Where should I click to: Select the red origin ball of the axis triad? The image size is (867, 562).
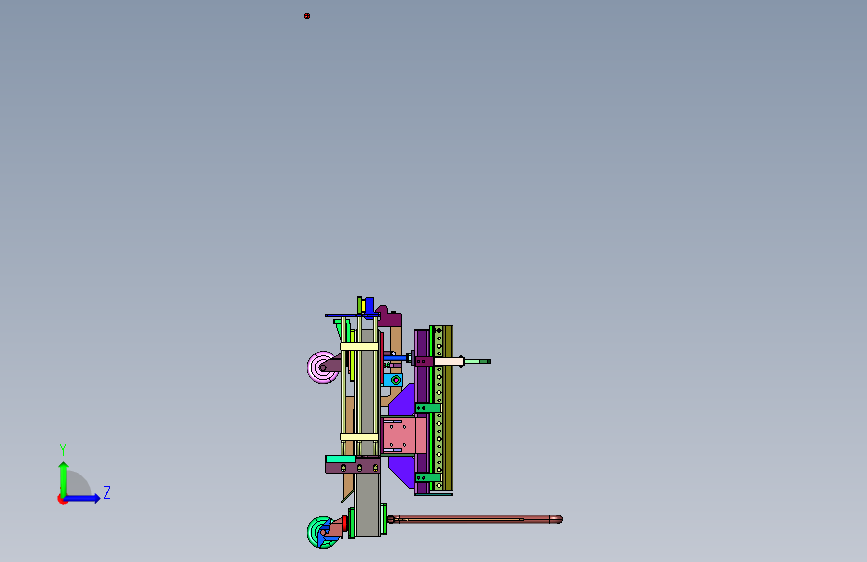pyautogui.click(x=62, y=499)
